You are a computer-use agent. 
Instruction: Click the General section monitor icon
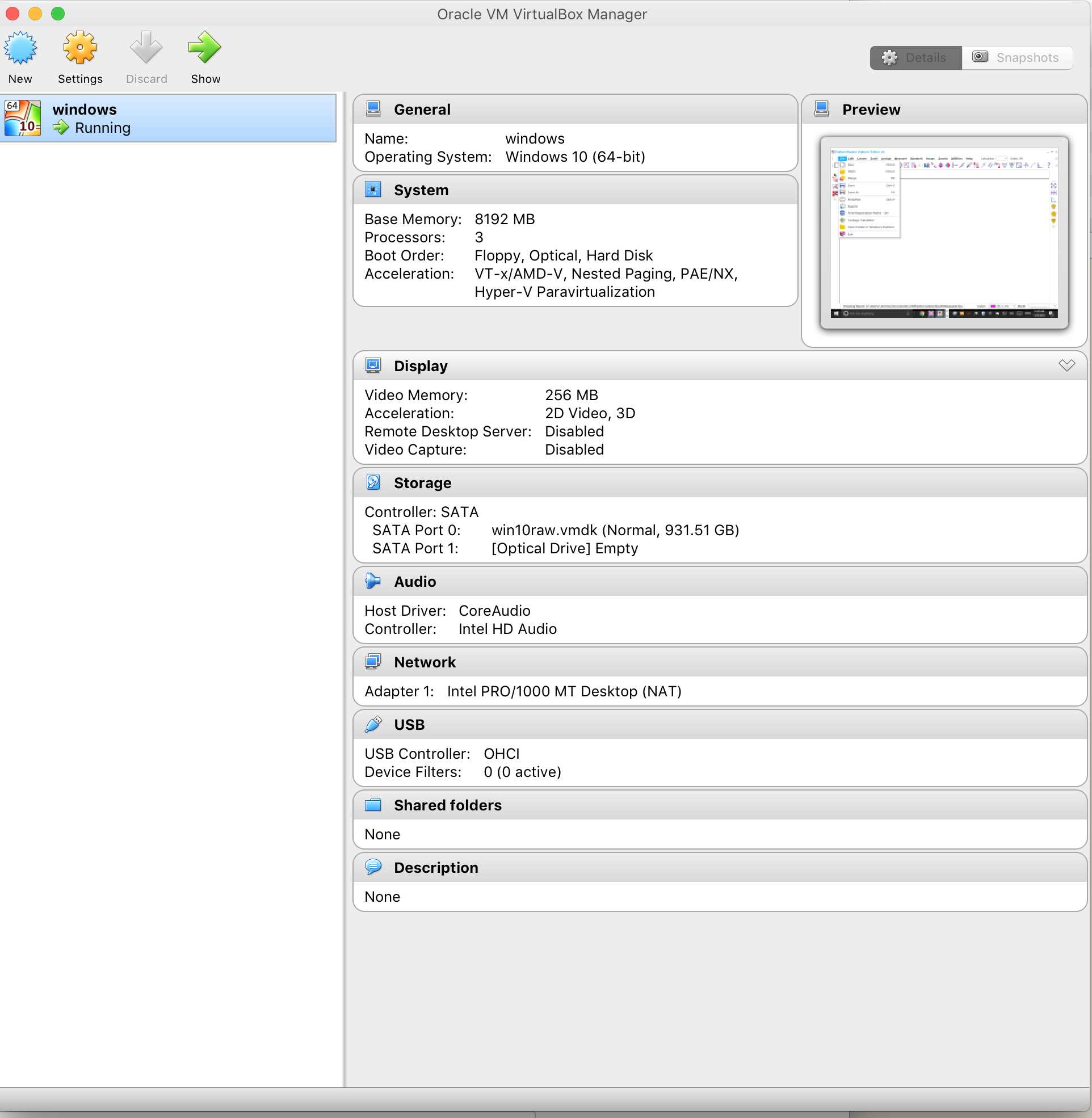373,109
